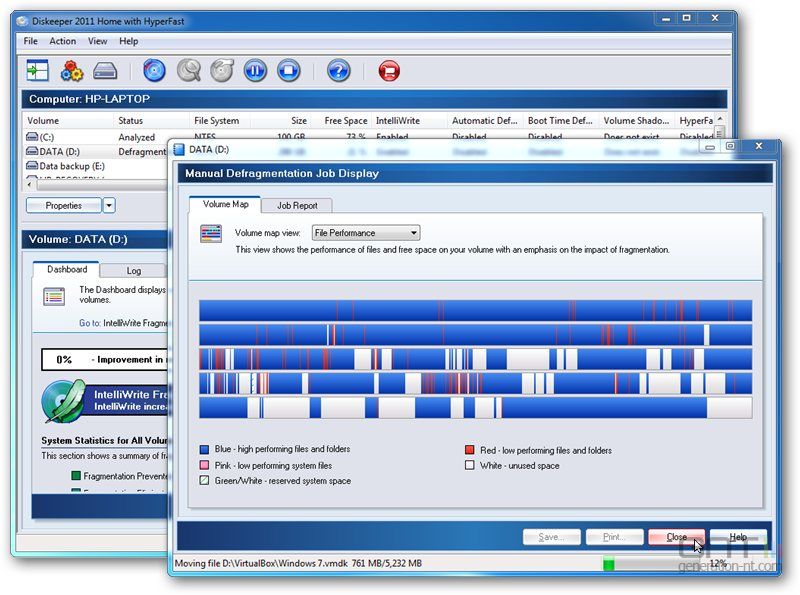The height and width of the screenshot is (595, 800).
Task: Sort by the Volume column header
Action: pyautogui.click(x=68, y=120)
